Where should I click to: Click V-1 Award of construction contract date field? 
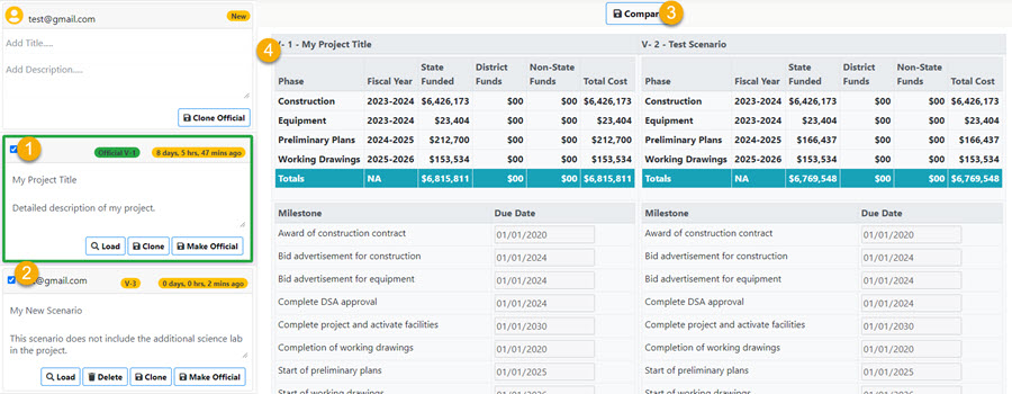click(544, 235)
